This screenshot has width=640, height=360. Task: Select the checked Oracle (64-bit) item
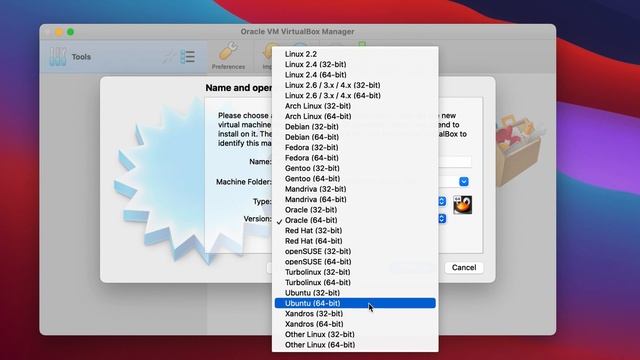click(355, 220)
